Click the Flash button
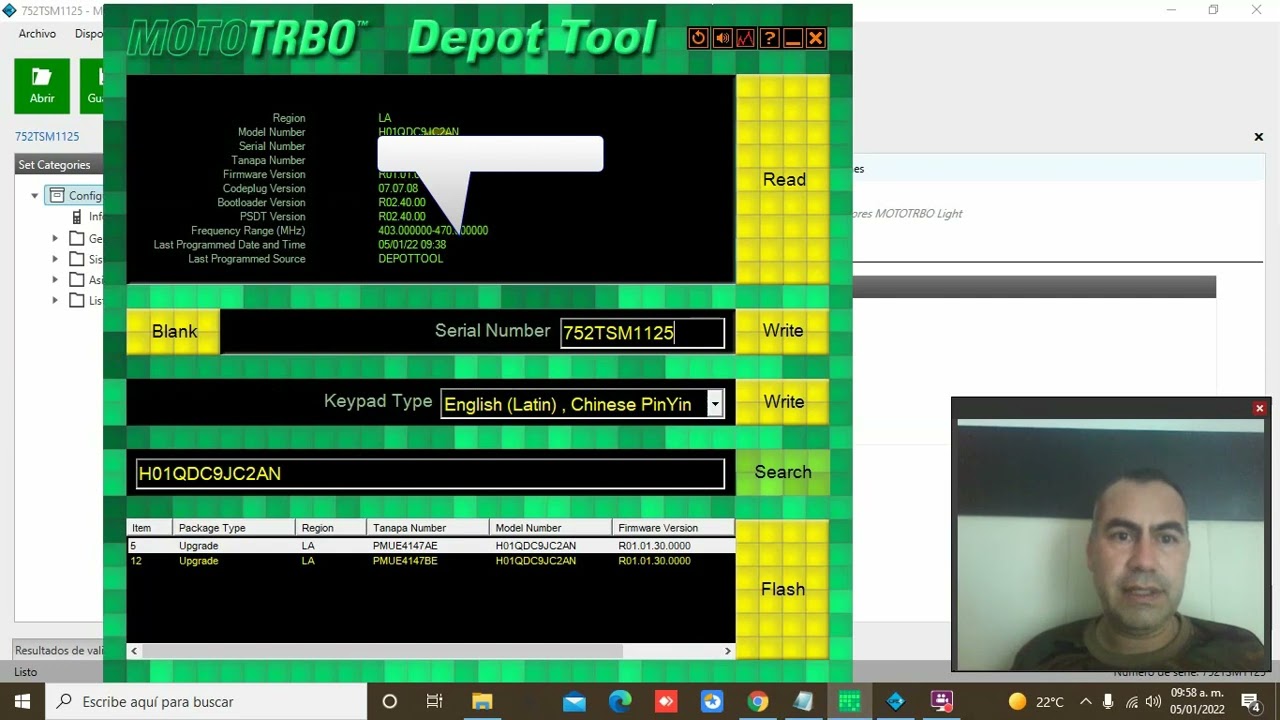Image resolution: width=1280 pixels, height=720 pixels. coord(783,589)
